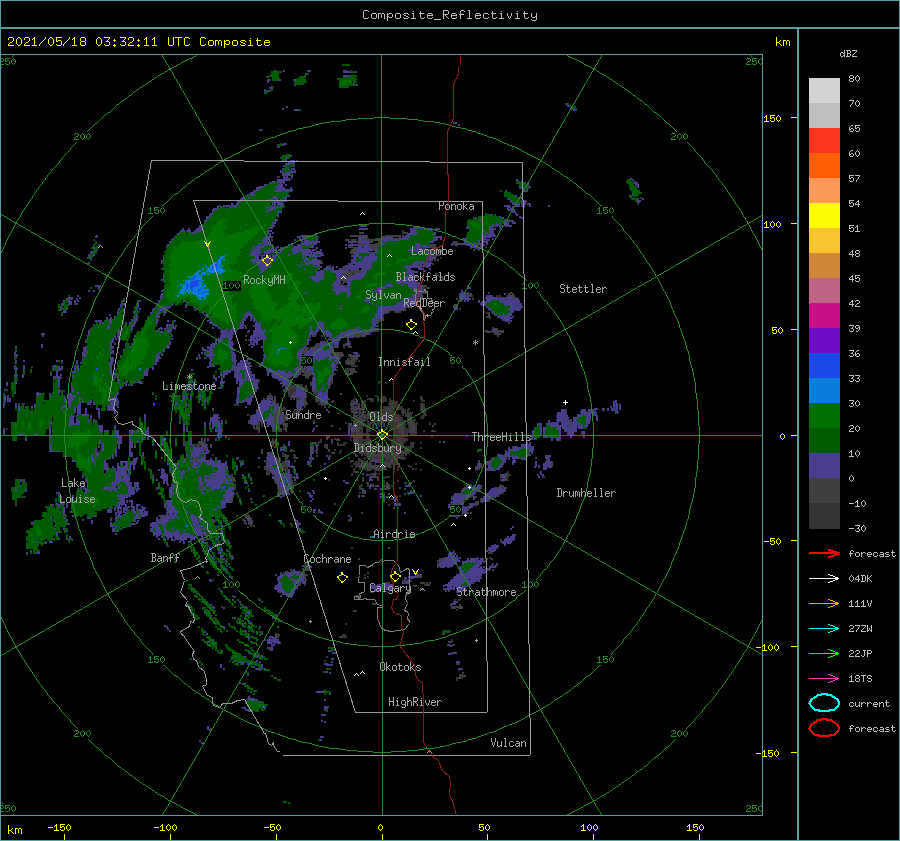
Task: Click the red forecast ellipse legend symbol
Action: 824,728
